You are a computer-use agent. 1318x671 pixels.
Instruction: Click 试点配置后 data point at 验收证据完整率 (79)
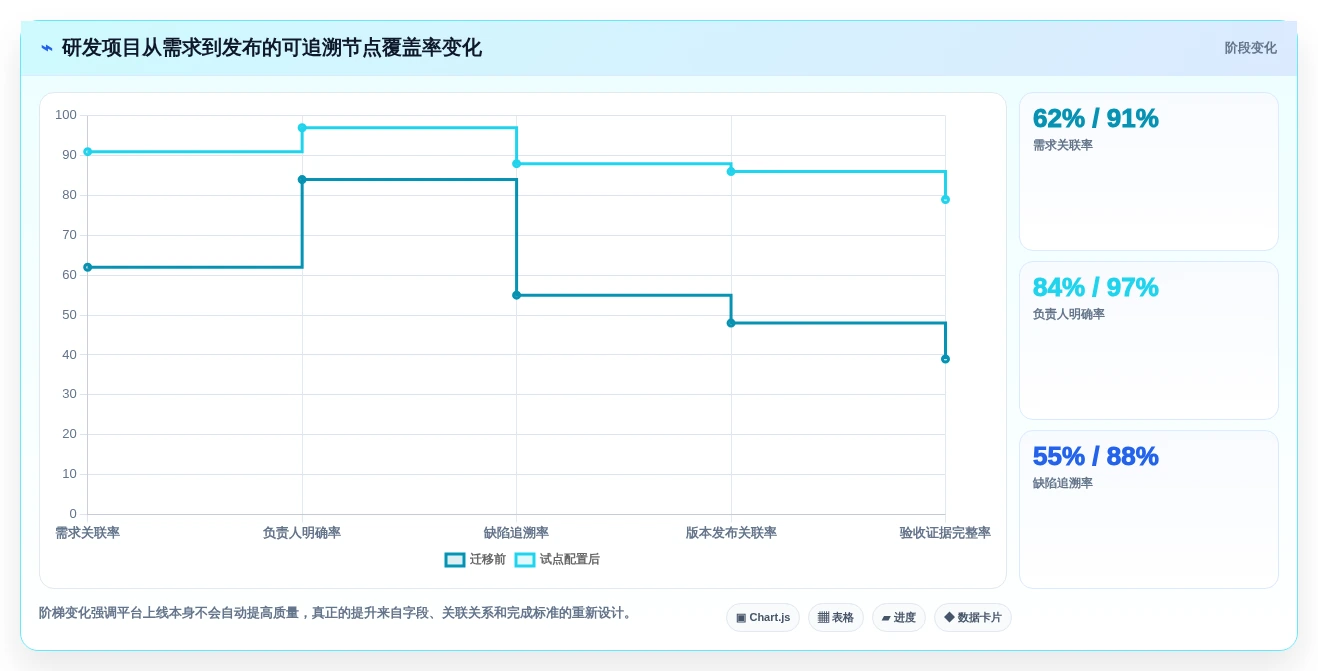point(945,200)
